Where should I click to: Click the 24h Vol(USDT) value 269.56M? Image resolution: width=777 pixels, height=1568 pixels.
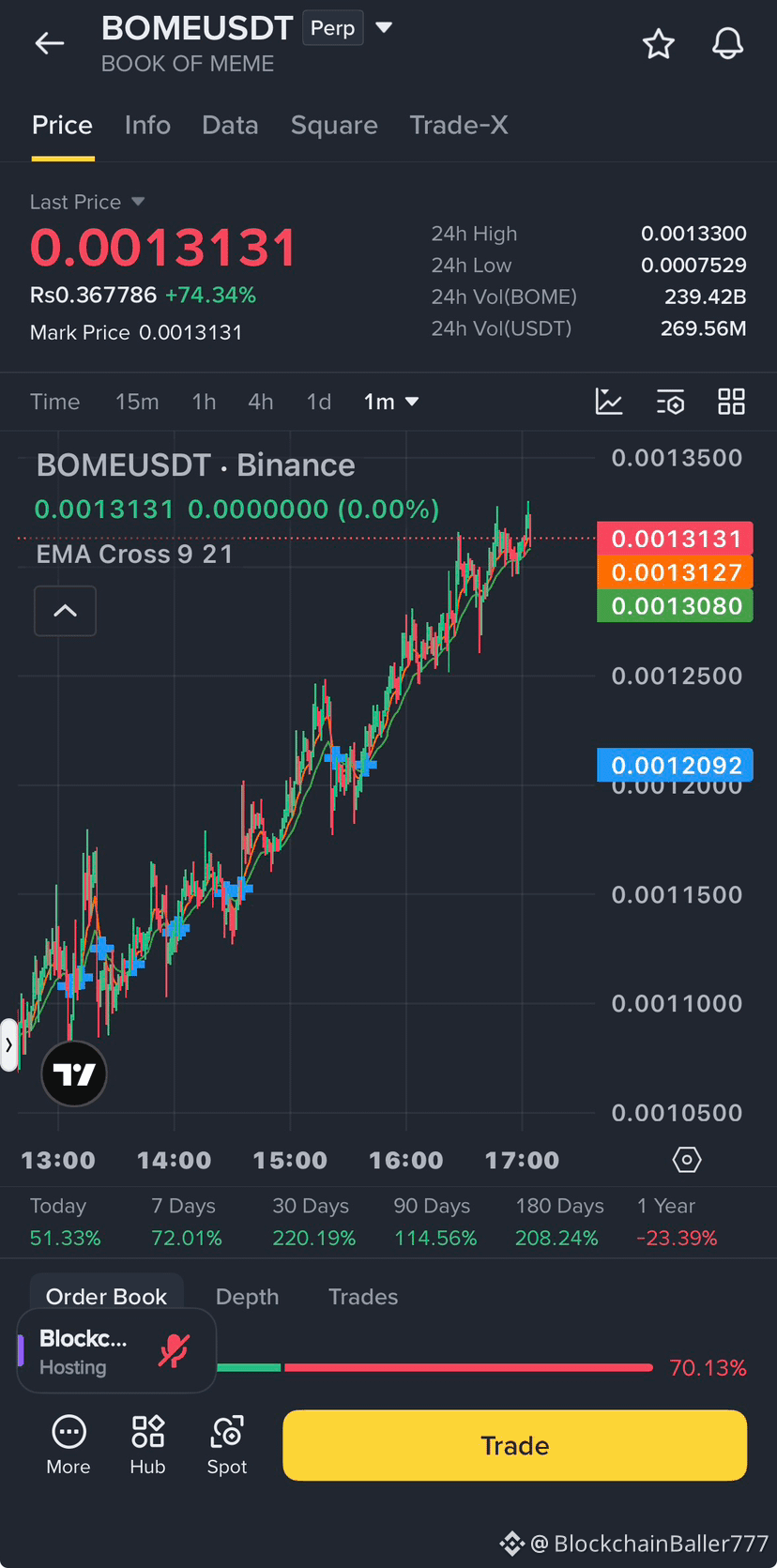click(704, 328)
